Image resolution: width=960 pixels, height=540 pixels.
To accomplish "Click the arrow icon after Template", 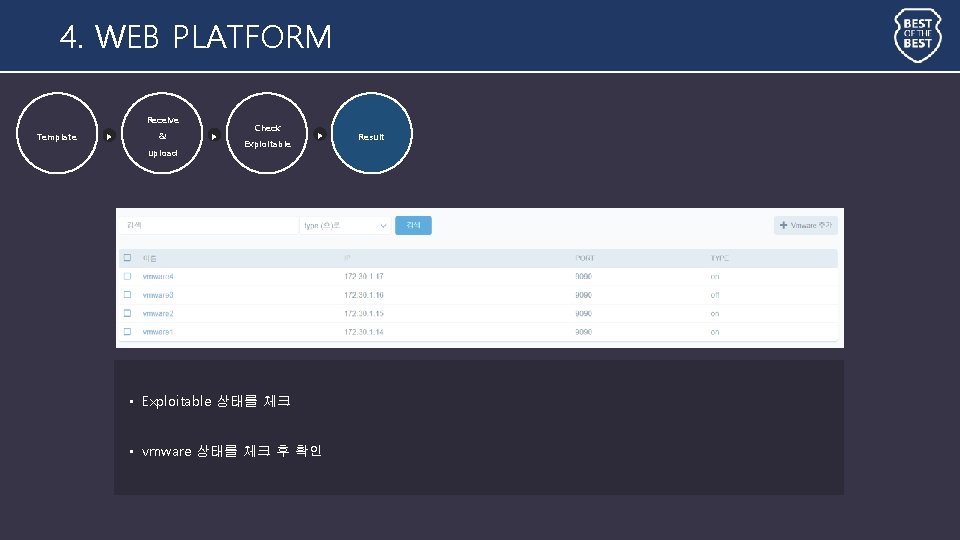I will [109, 136].
